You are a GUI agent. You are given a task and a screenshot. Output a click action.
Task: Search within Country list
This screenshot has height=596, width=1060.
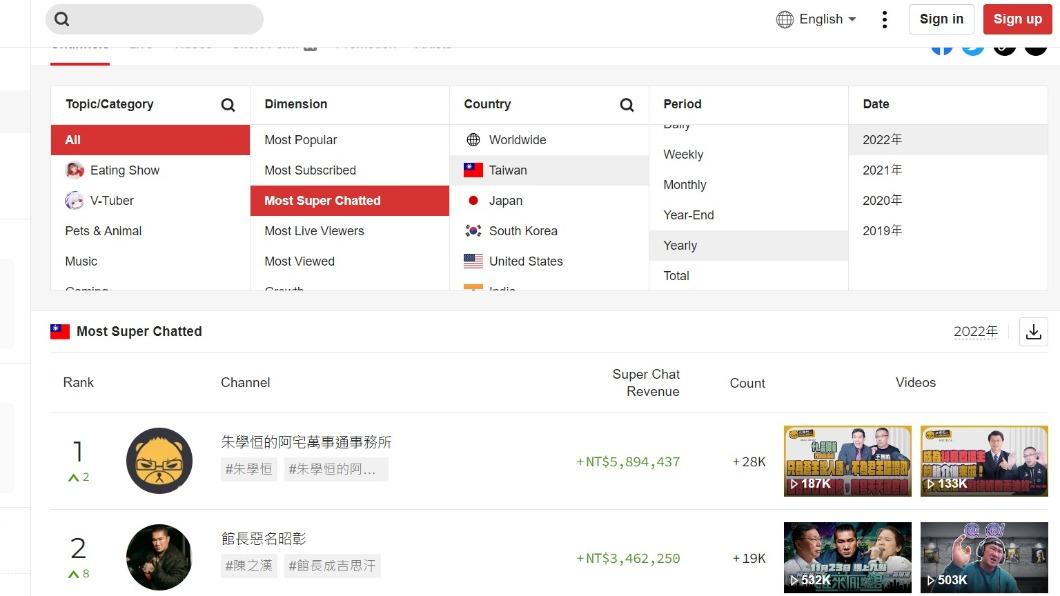point(627,105)
